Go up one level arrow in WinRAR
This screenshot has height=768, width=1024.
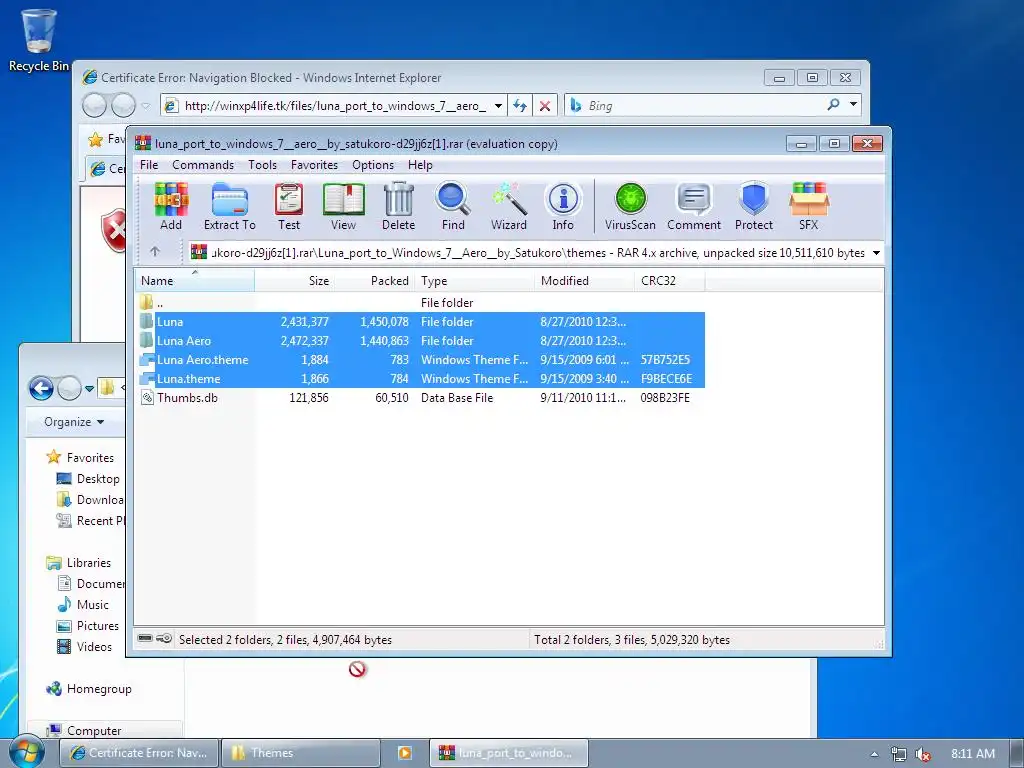[x=155, y=251]
